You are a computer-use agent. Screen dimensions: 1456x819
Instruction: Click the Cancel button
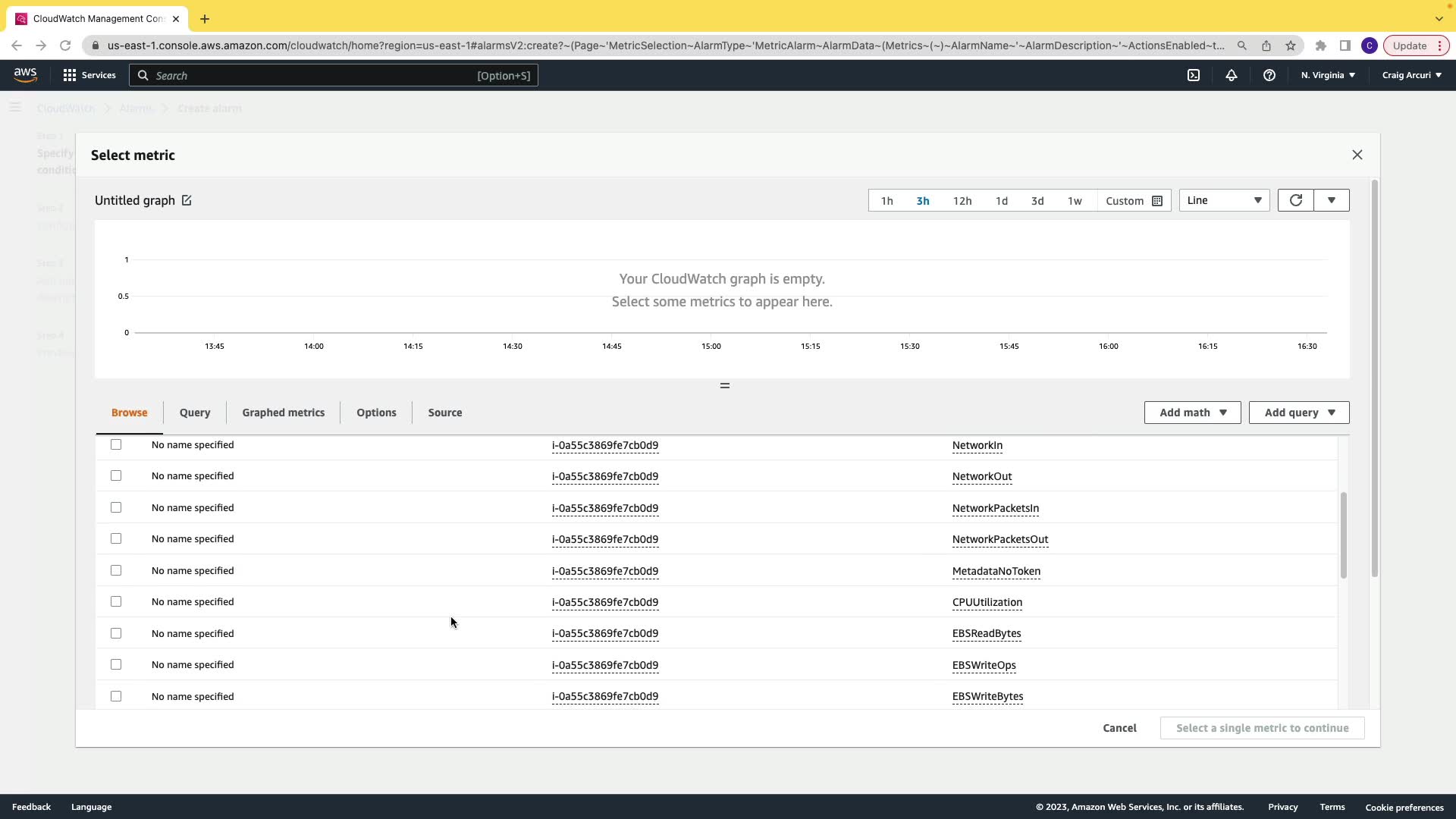point(1119,728)
